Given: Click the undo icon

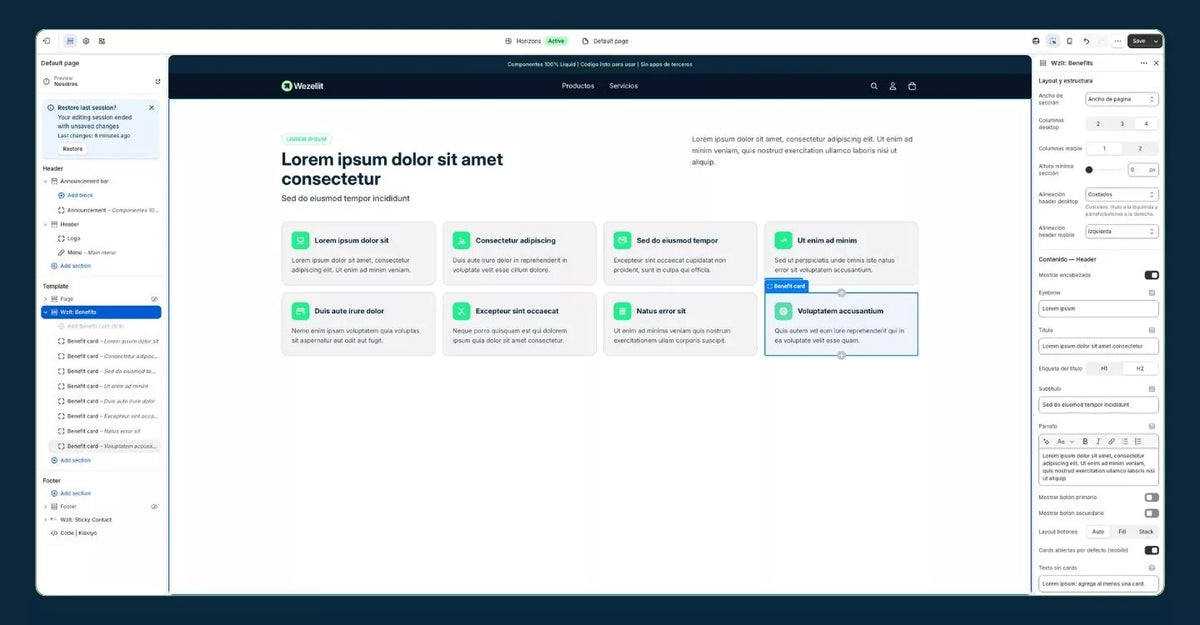Looking at the screenshot, I should pos(1087,41).
